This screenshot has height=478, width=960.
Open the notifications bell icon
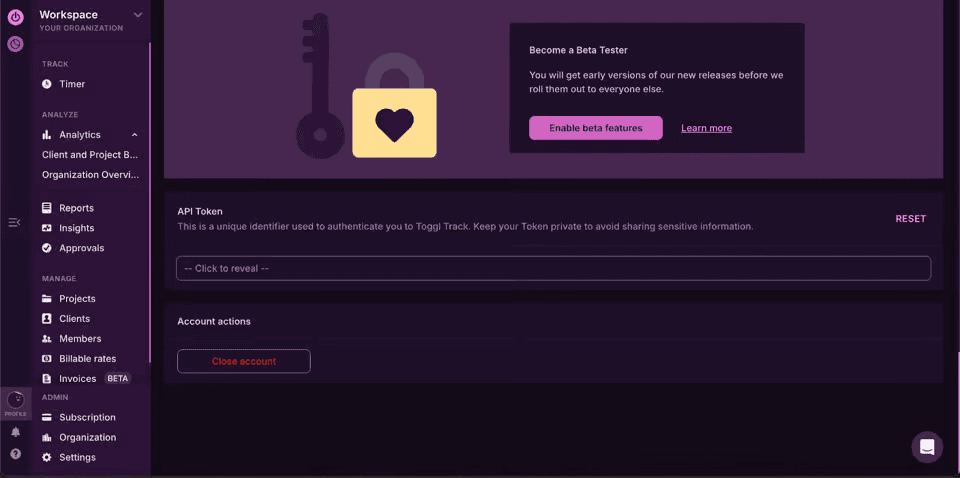click(x=15, y=432)
